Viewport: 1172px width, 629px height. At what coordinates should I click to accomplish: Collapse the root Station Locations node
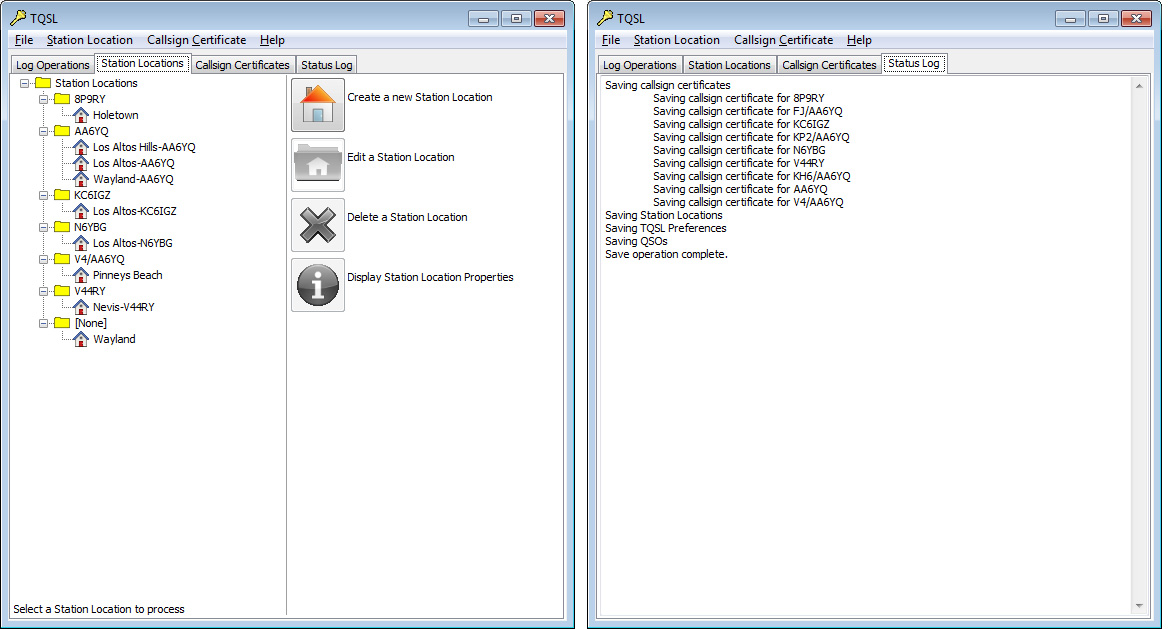pyautogui.click(x=24, y=83)
